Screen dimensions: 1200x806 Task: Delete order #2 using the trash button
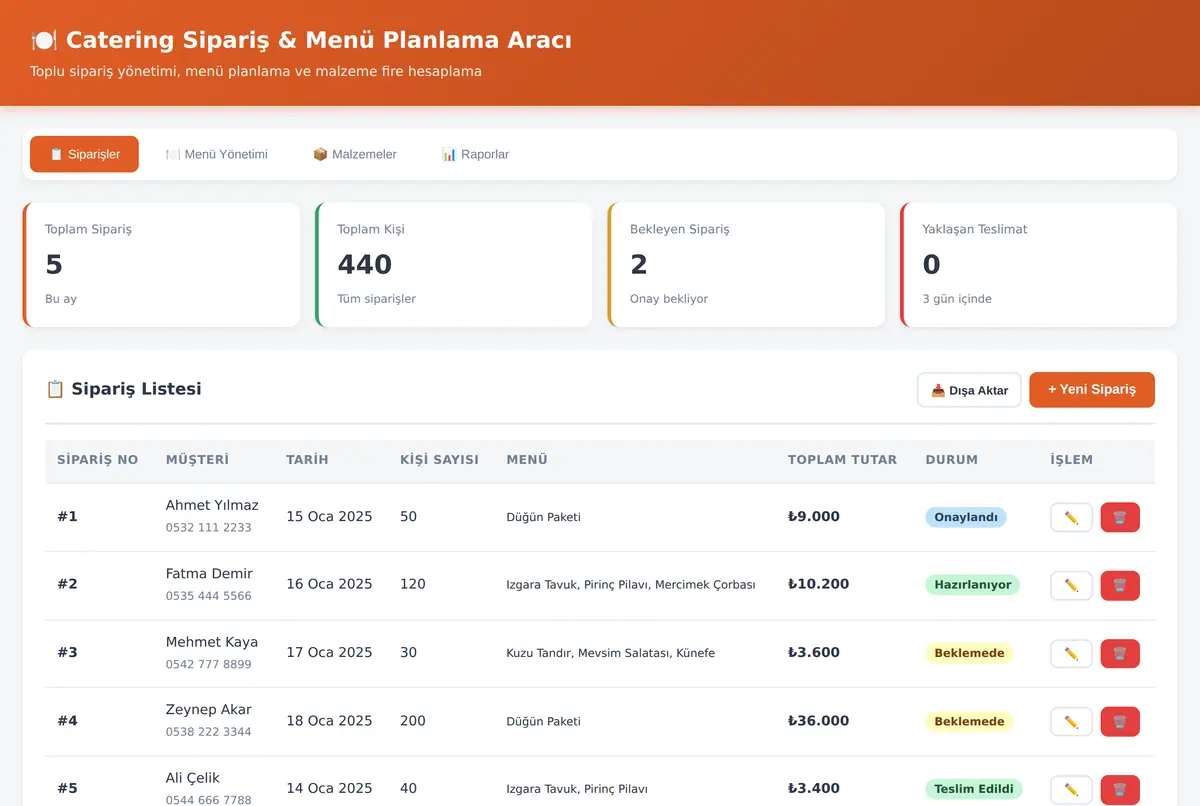tap(1120, 585)
